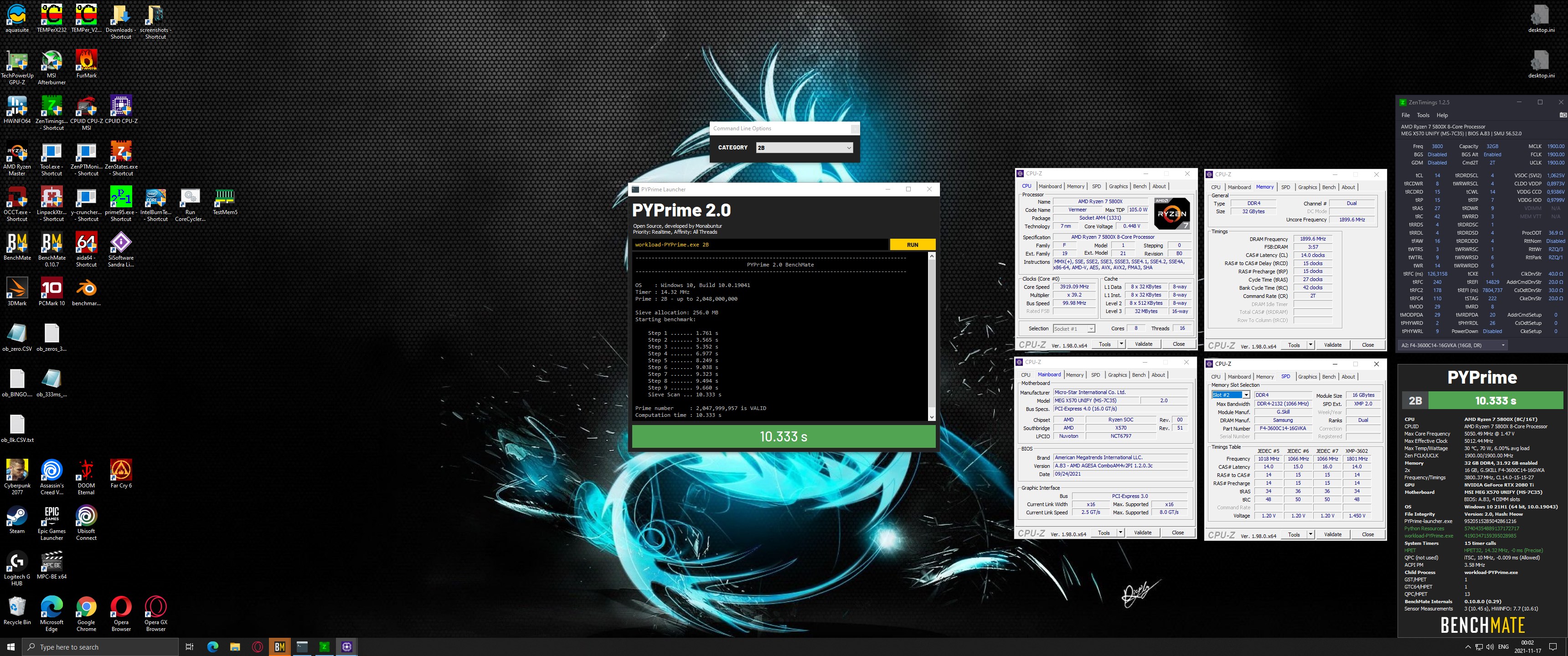
Task: Select the Ubisoft Connect desktop icon
Action: 87,523
